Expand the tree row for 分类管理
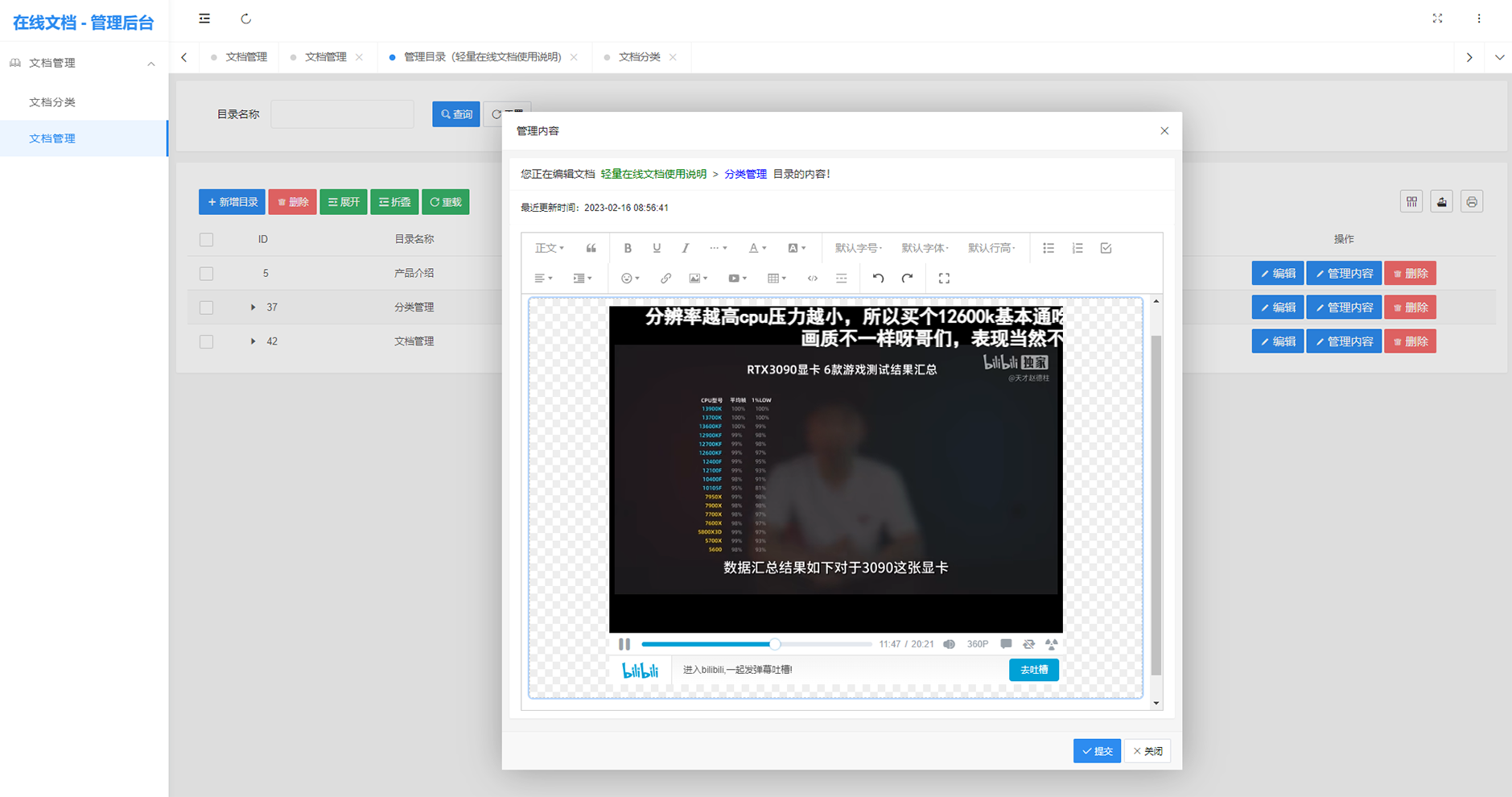Image resolution: width=1512 pixels, height=797 pixels. (x=253, y=307)
